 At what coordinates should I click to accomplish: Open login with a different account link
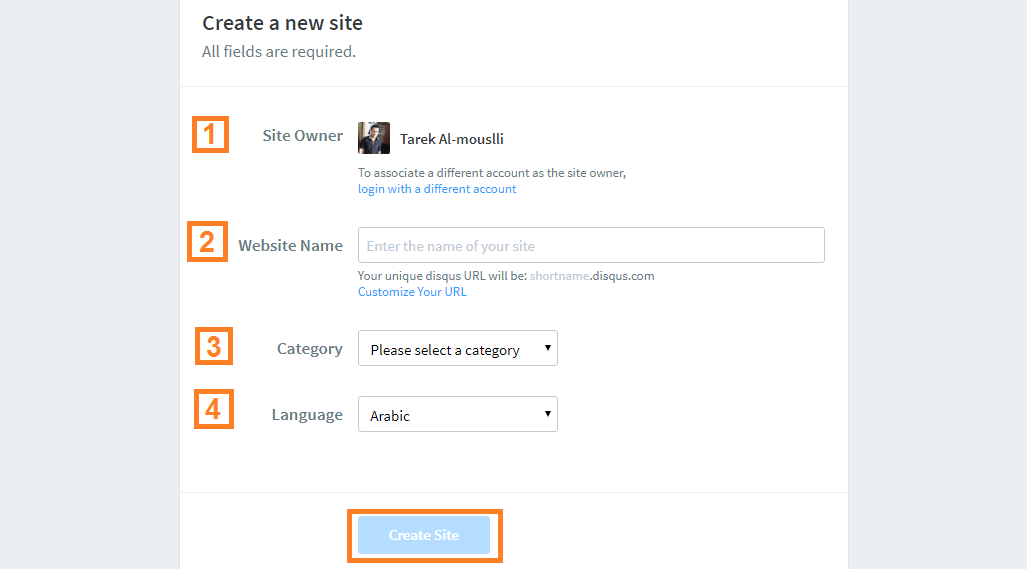[437, 189]
